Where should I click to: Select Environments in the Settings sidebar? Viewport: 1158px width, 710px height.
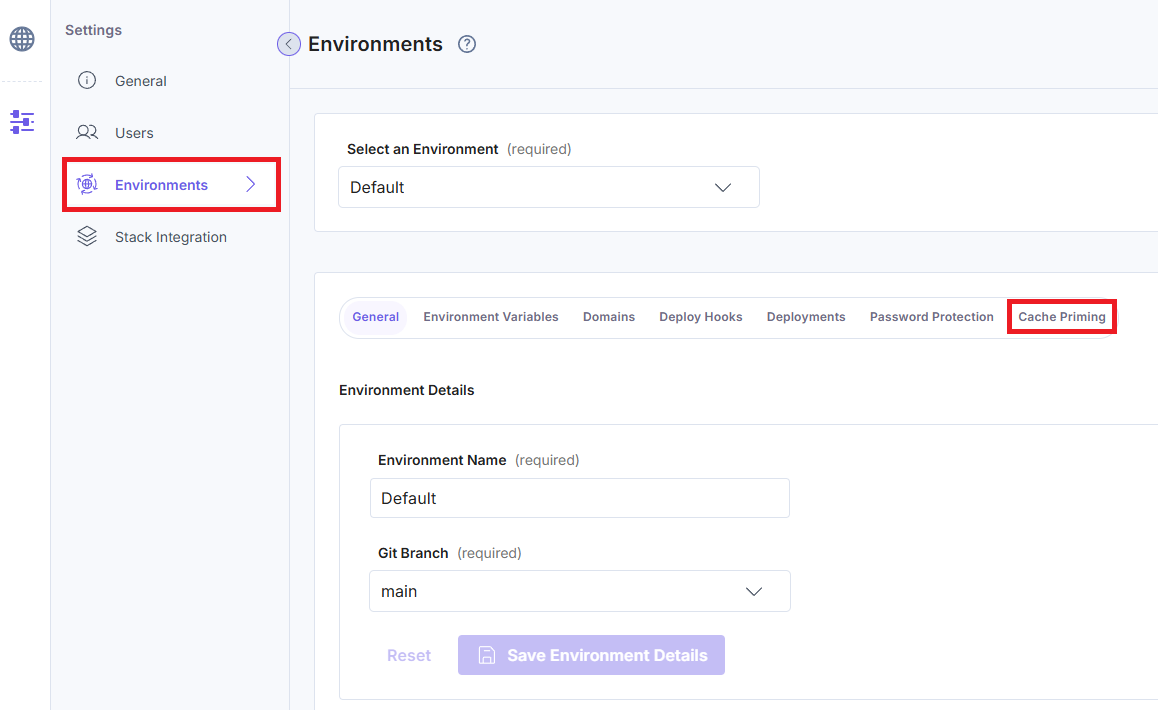pyautogui.click(x=171, y=185)
